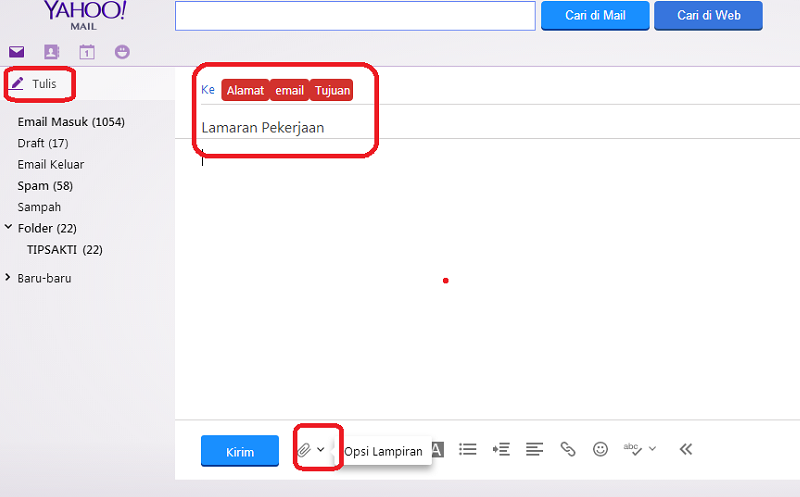
Task: Click the indent icon
Action: (501, 449)
